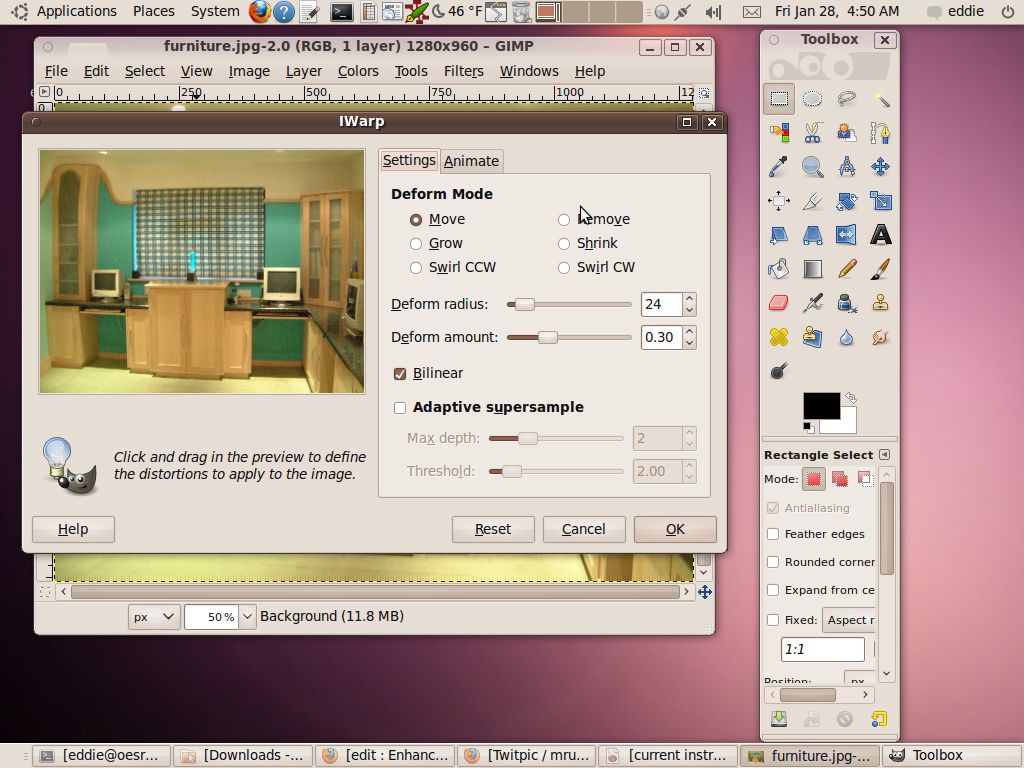Click OK to apply IWarp

675,530
